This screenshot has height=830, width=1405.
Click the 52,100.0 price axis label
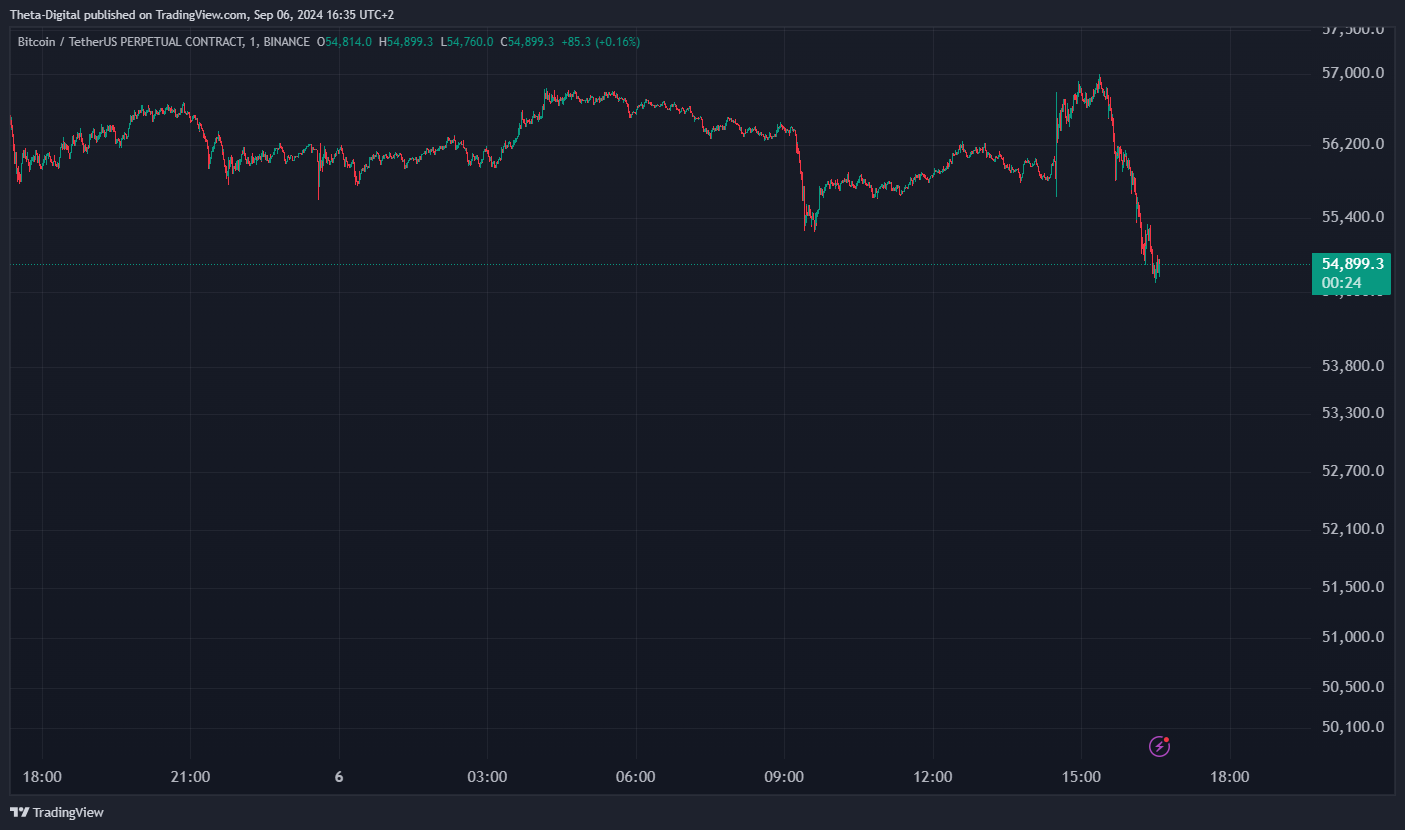tap(1353, 529)
